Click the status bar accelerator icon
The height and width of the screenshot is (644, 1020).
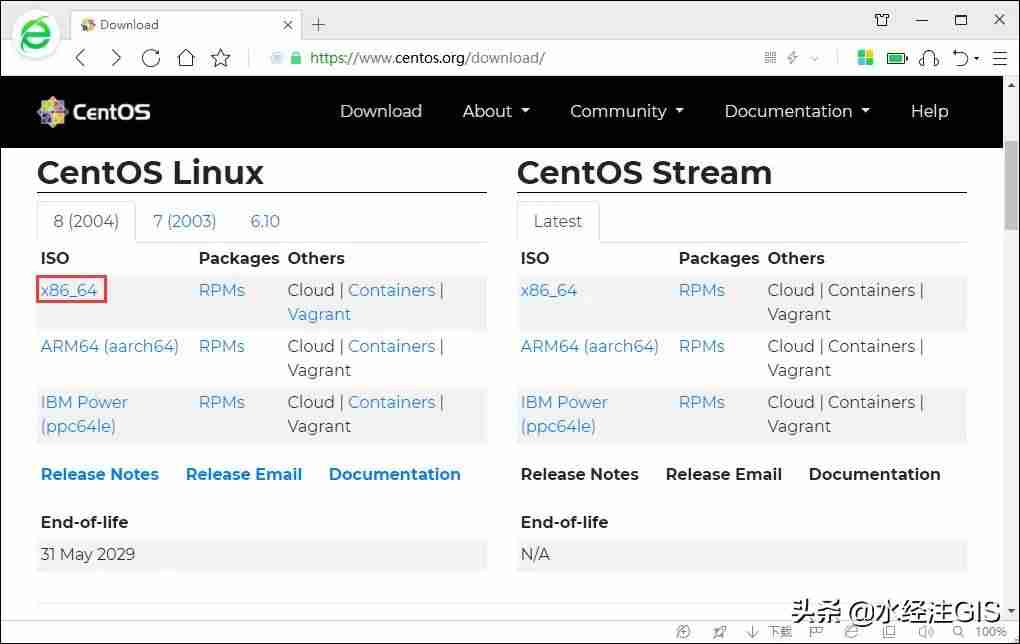(683, 632)
